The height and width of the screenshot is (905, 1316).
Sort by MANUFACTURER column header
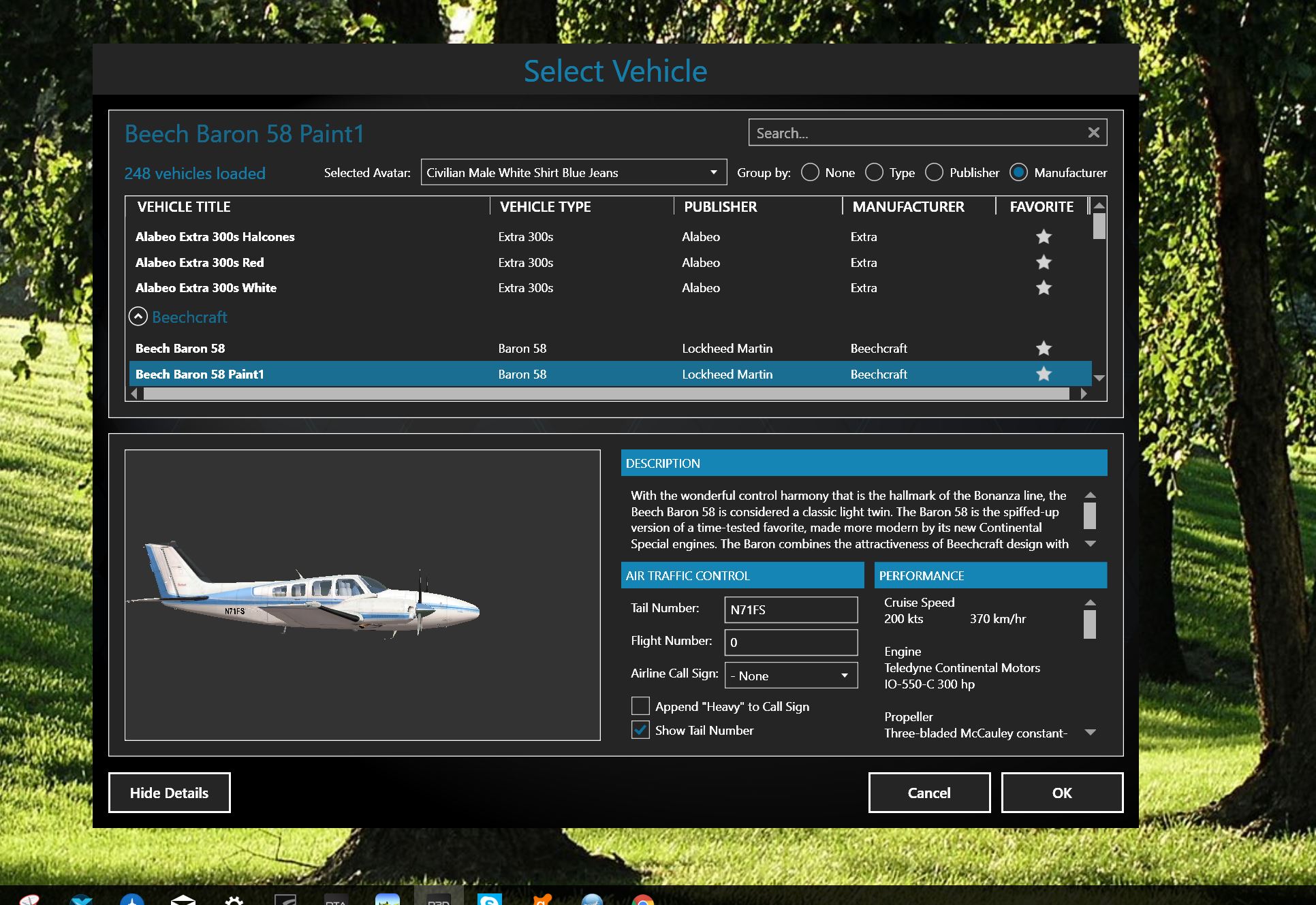pos(908,207)
